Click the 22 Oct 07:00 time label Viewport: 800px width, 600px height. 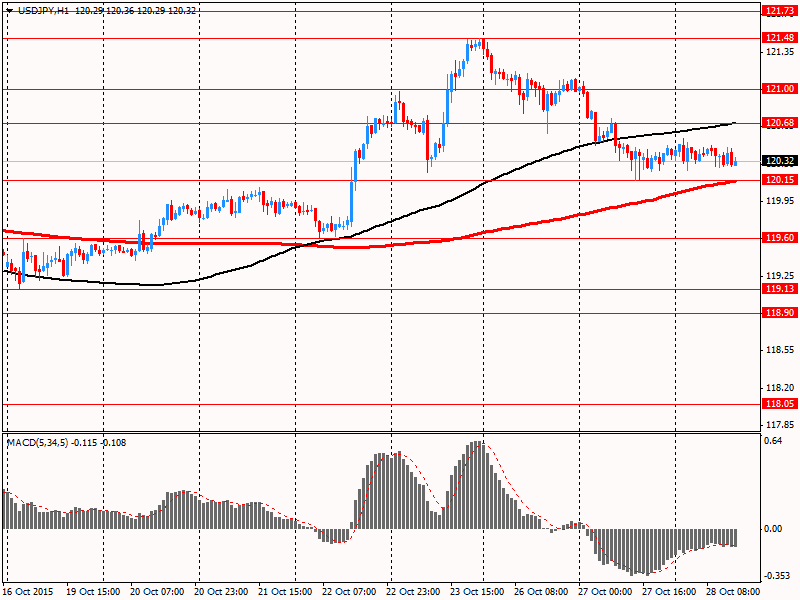(349, 592)
